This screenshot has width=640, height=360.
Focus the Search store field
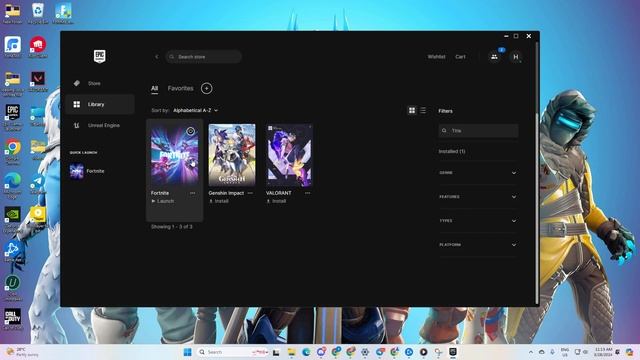point(204,57)
